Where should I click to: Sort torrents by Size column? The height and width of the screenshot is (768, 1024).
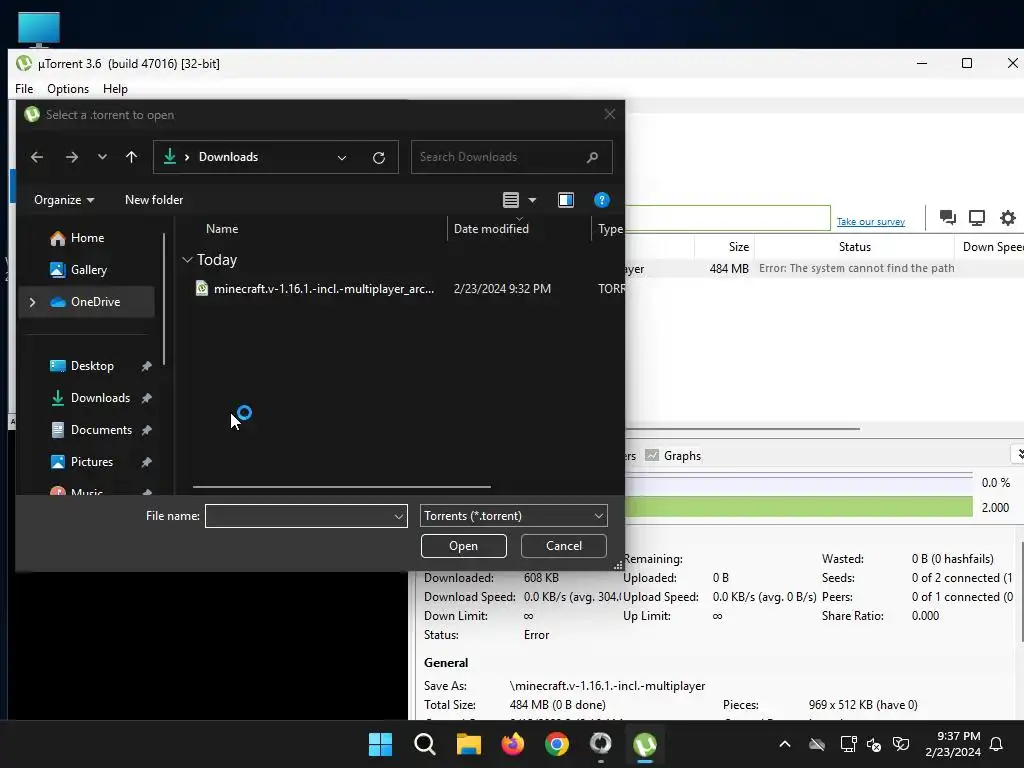pos(725,247)
